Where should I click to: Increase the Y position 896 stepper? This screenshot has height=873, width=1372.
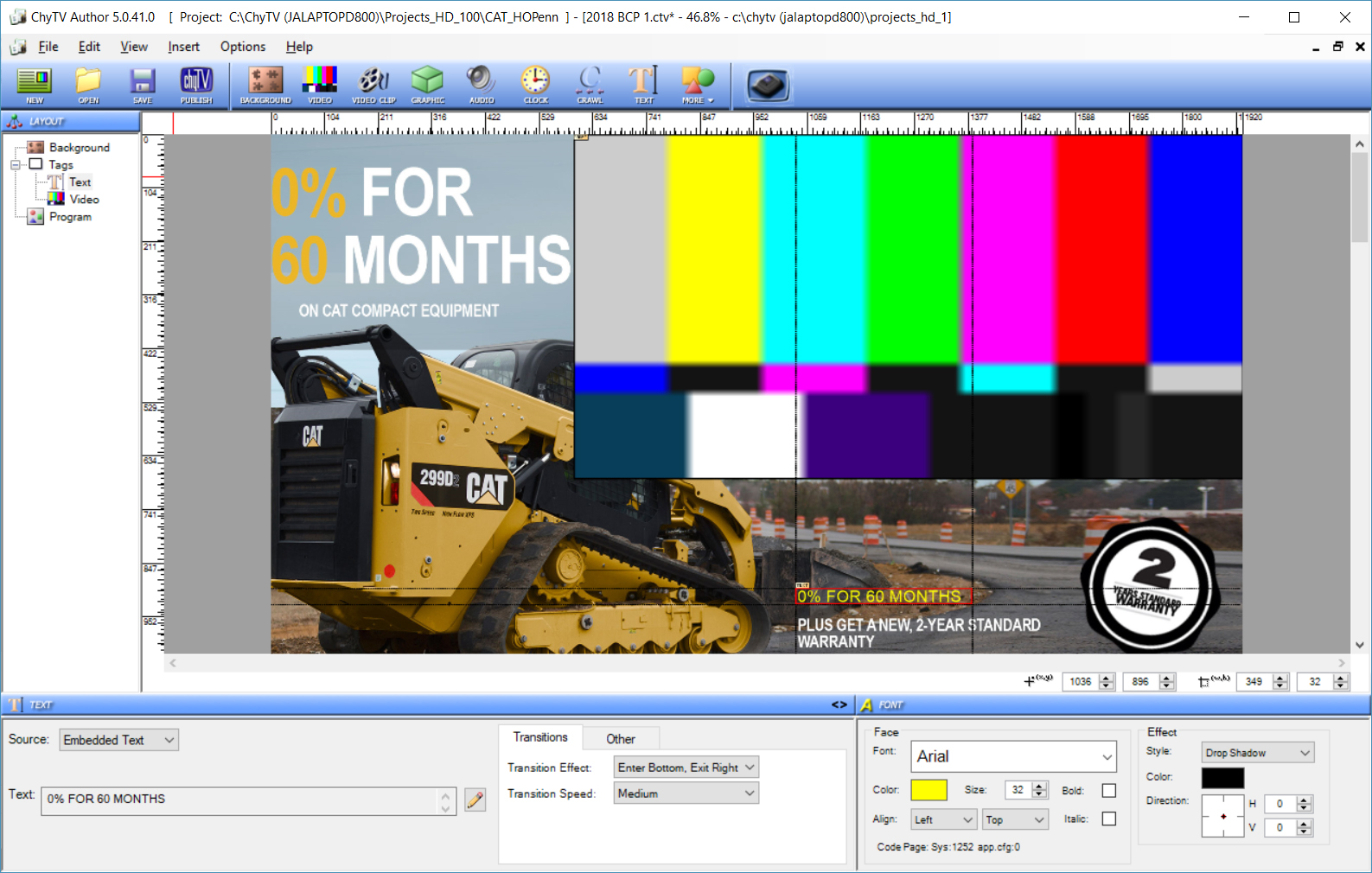point(1167,678)
